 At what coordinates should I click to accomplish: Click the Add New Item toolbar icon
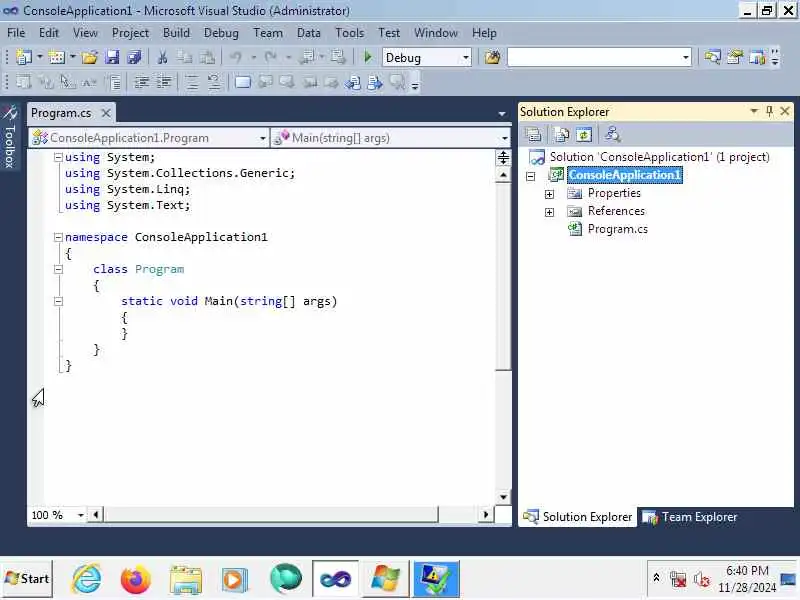[57, 57]
